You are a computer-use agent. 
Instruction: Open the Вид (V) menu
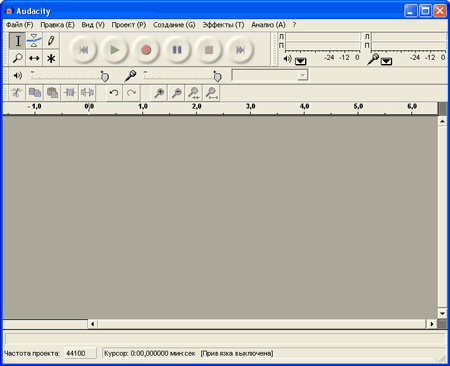(93, 25)
